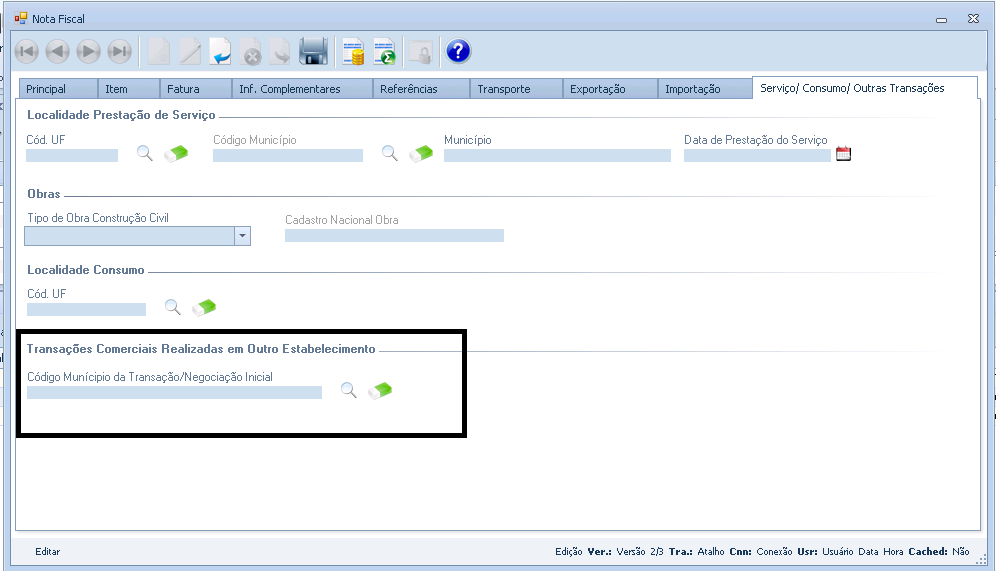Open the Item tab
The image size is (996, 571).
[129, 89]
